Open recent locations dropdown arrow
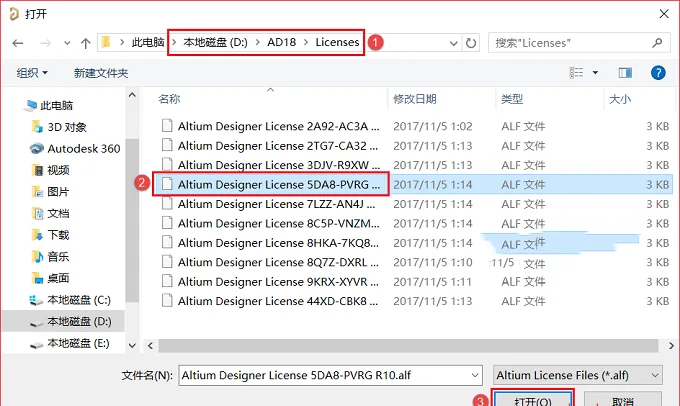680x406 pixels. click(x=67, y=43)
